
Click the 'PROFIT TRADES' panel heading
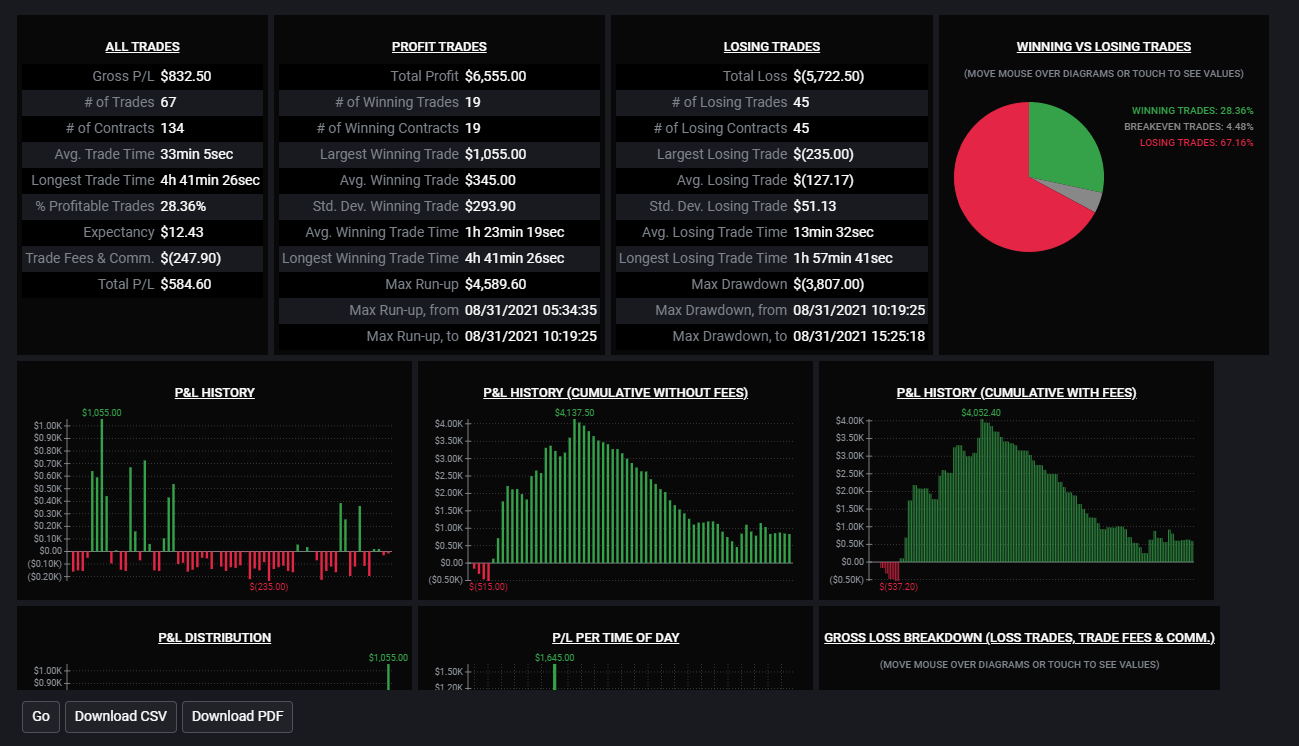[440, 47]
